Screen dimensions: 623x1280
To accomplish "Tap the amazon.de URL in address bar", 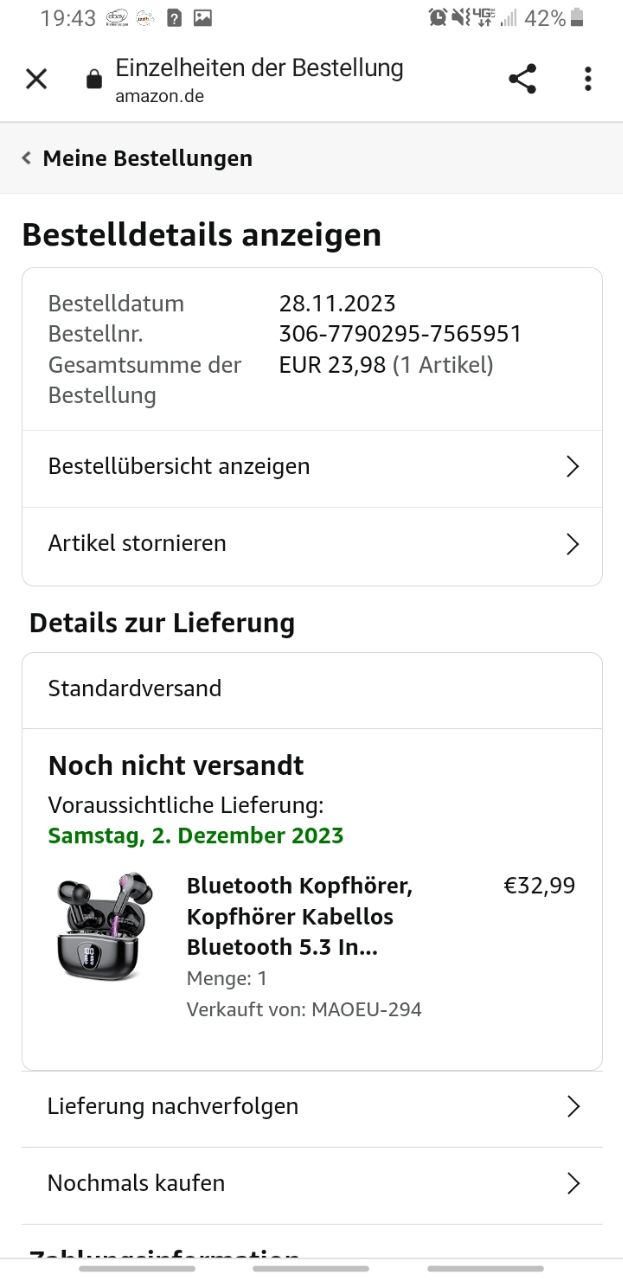I will pos(159,96).
